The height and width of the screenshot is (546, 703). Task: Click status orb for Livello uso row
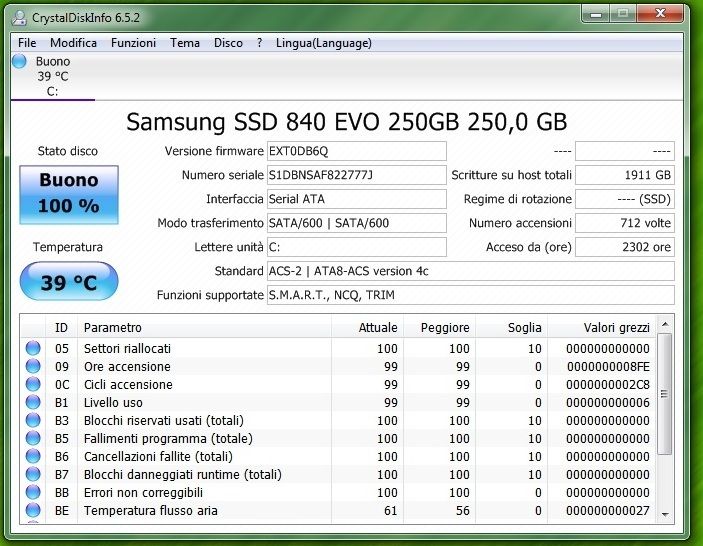tap(33, 402)
